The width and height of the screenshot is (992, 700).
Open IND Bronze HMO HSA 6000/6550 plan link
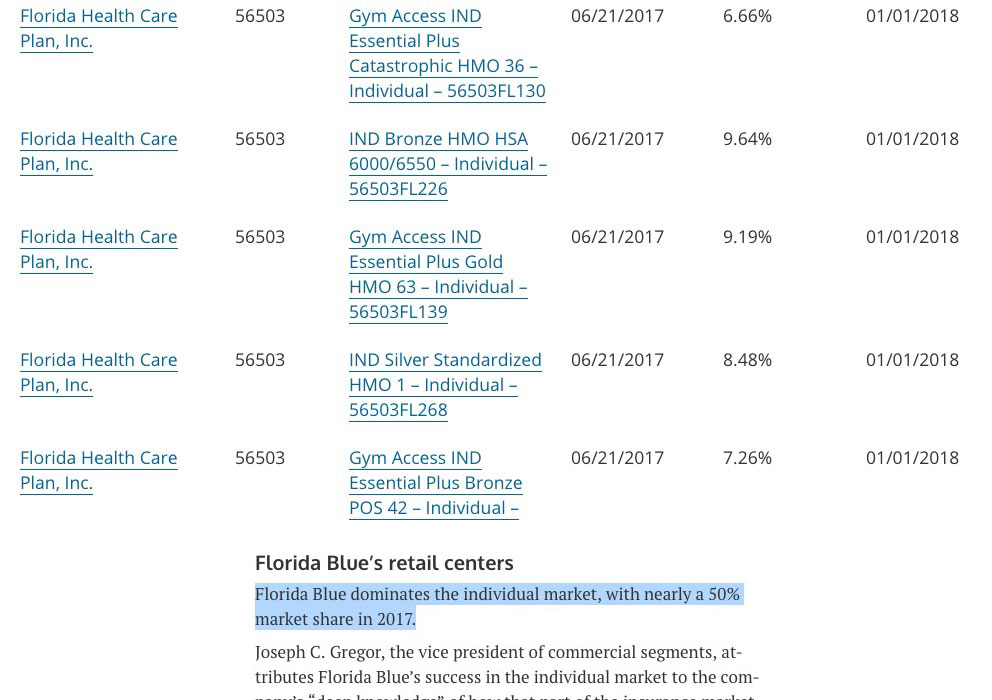pos(448,164)
